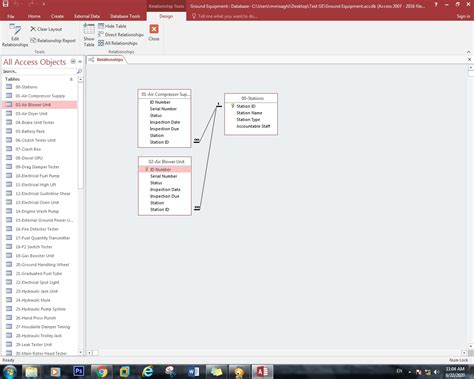The height and width of the screenshot is (379, 474).
Task: Collapse the navigation pane shutter button
Action: tap(80, 62)
